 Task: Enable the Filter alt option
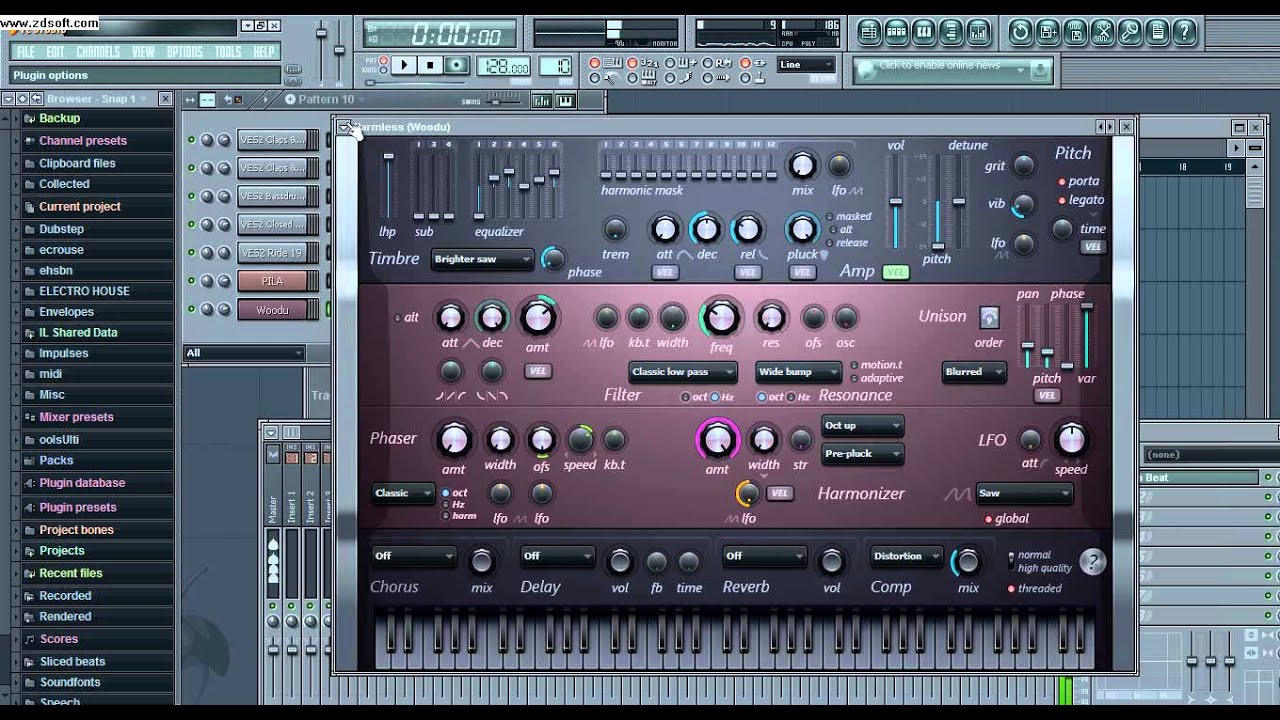(407, 317)
